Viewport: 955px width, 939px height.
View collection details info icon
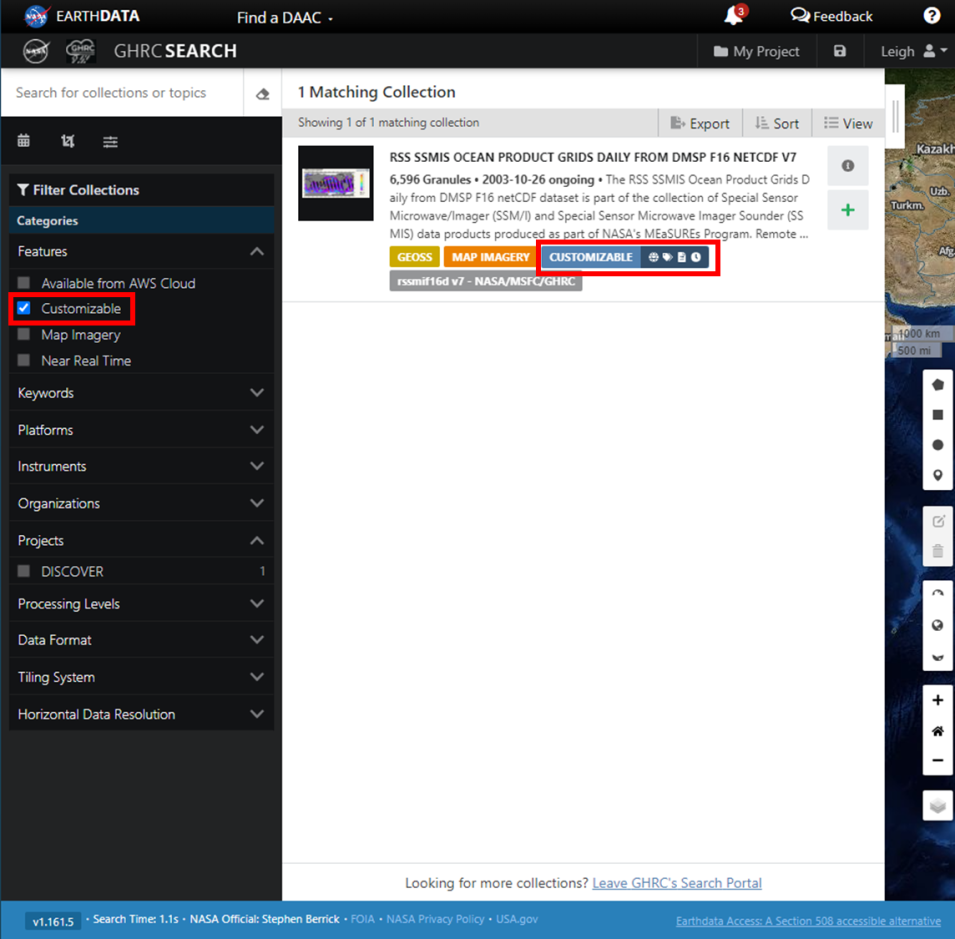848,166
